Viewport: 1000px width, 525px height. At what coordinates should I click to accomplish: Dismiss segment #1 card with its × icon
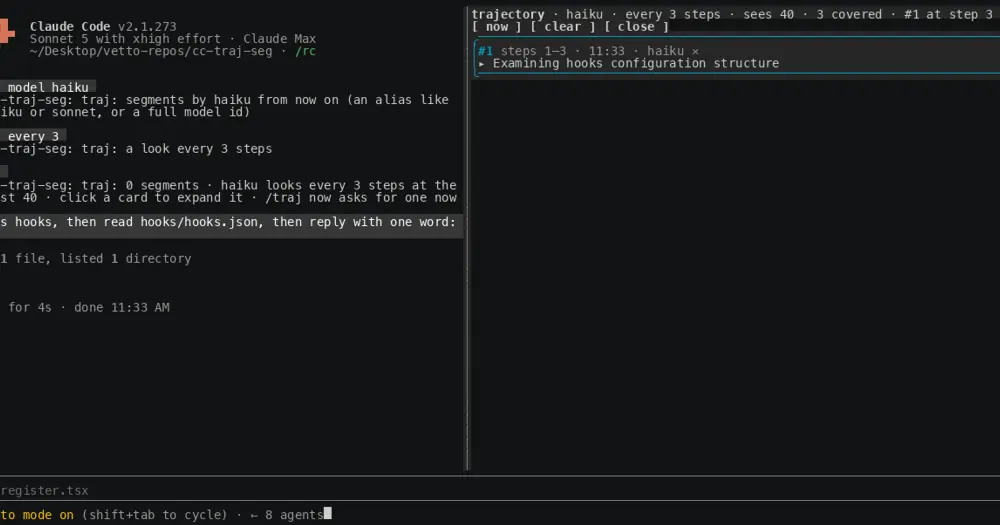695,51
